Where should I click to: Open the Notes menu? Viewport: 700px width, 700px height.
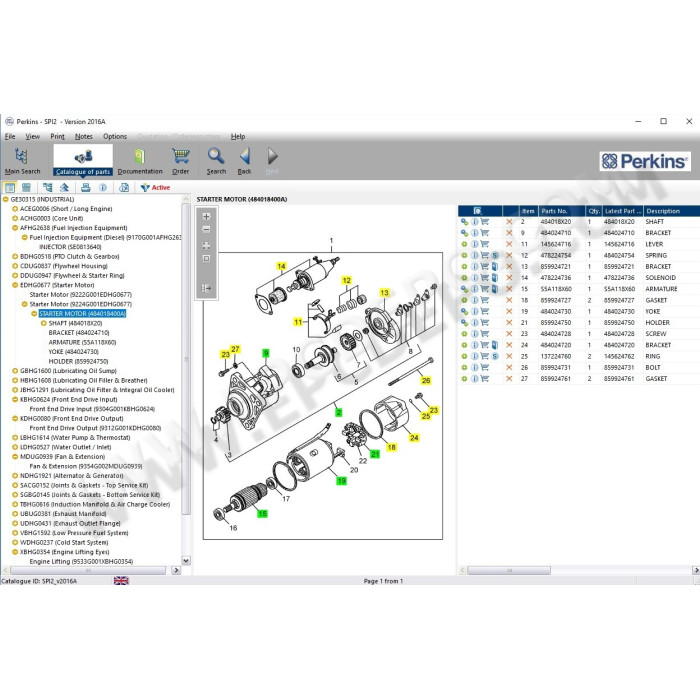pos(83,137)
